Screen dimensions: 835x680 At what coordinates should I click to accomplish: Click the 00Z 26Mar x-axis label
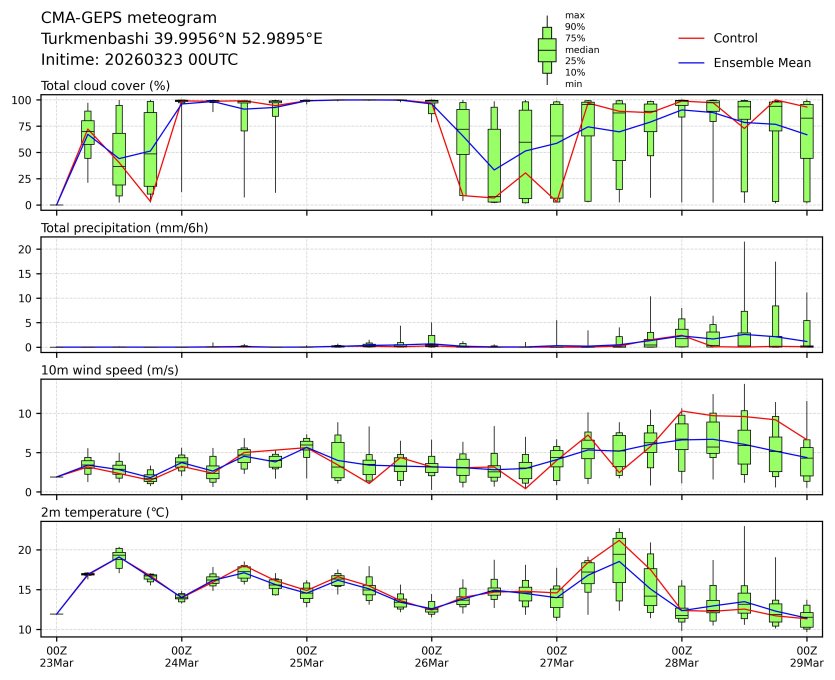click(431, 657)
